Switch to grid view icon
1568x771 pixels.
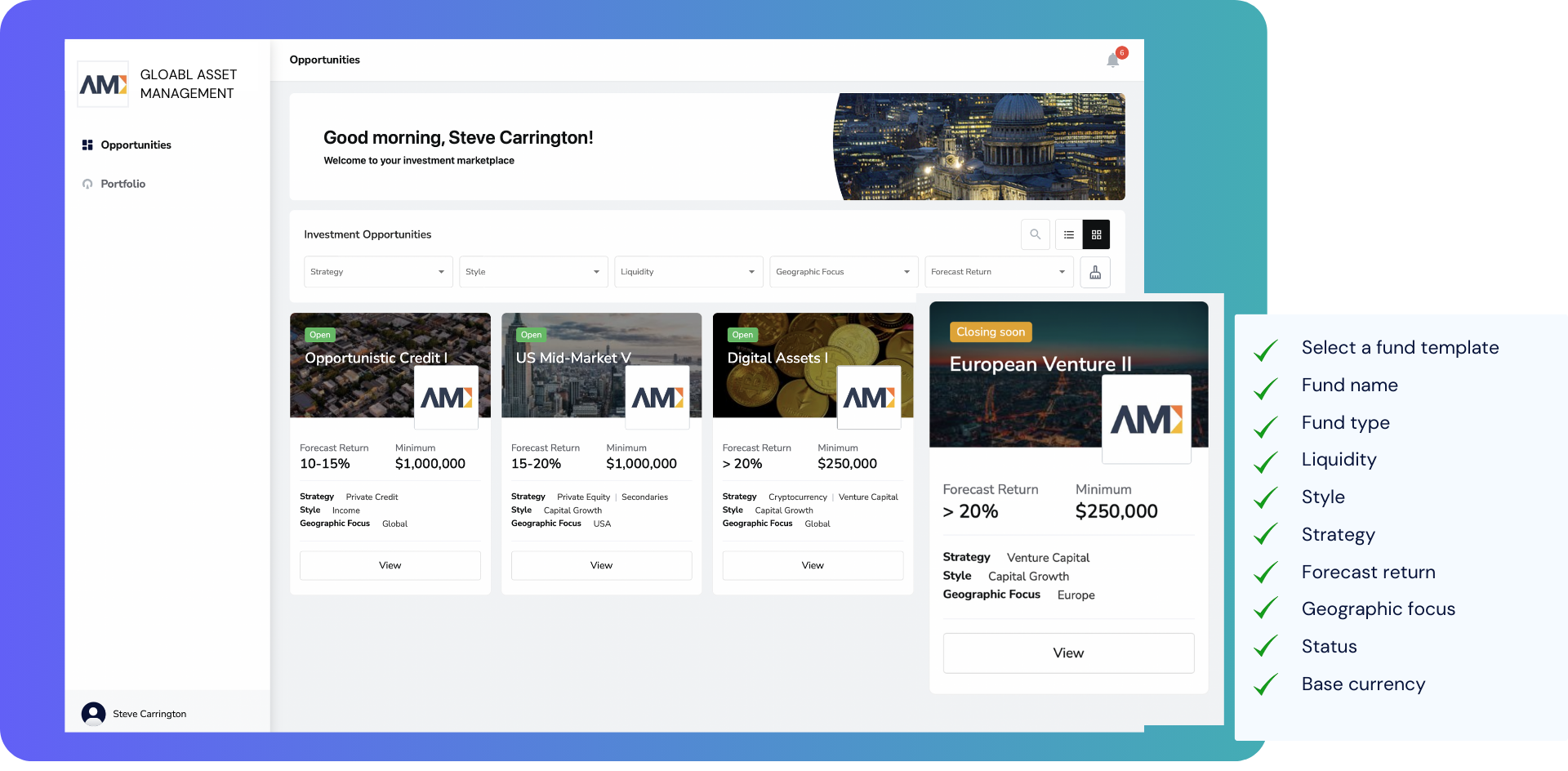coord(1096,234)
